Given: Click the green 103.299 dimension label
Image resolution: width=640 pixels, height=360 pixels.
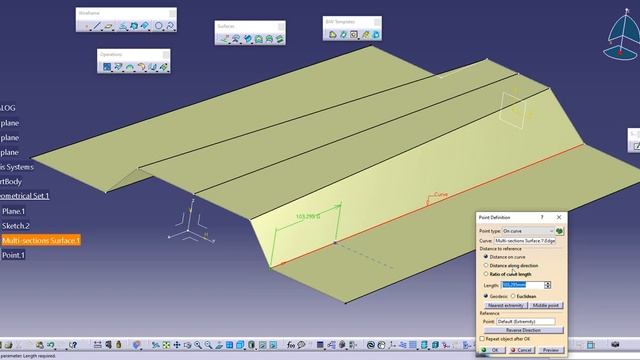Looking at the screenshot, I should pos(308,216).
